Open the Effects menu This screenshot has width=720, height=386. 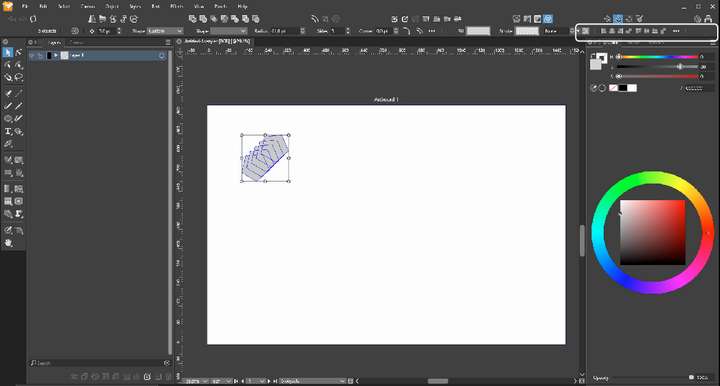(x=176, y=6)
